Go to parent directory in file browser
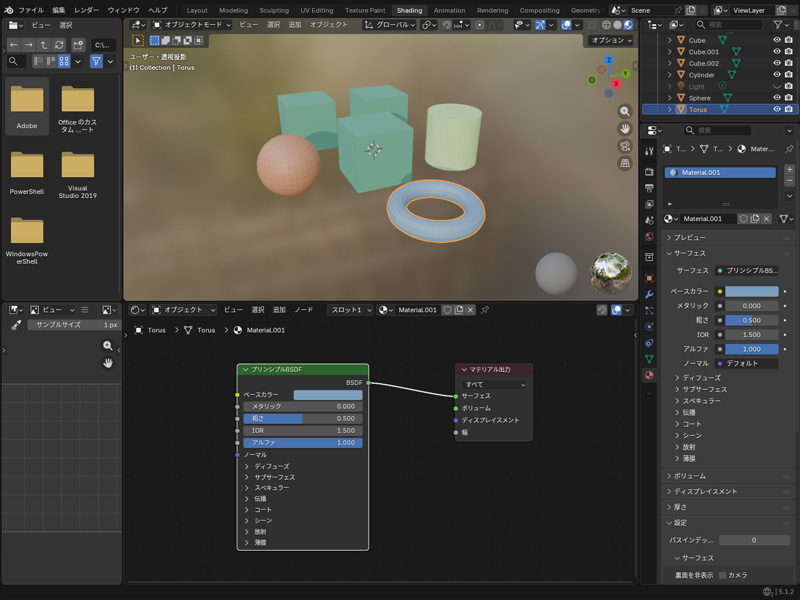The image size is (800, 600). (x=44, y=45)
